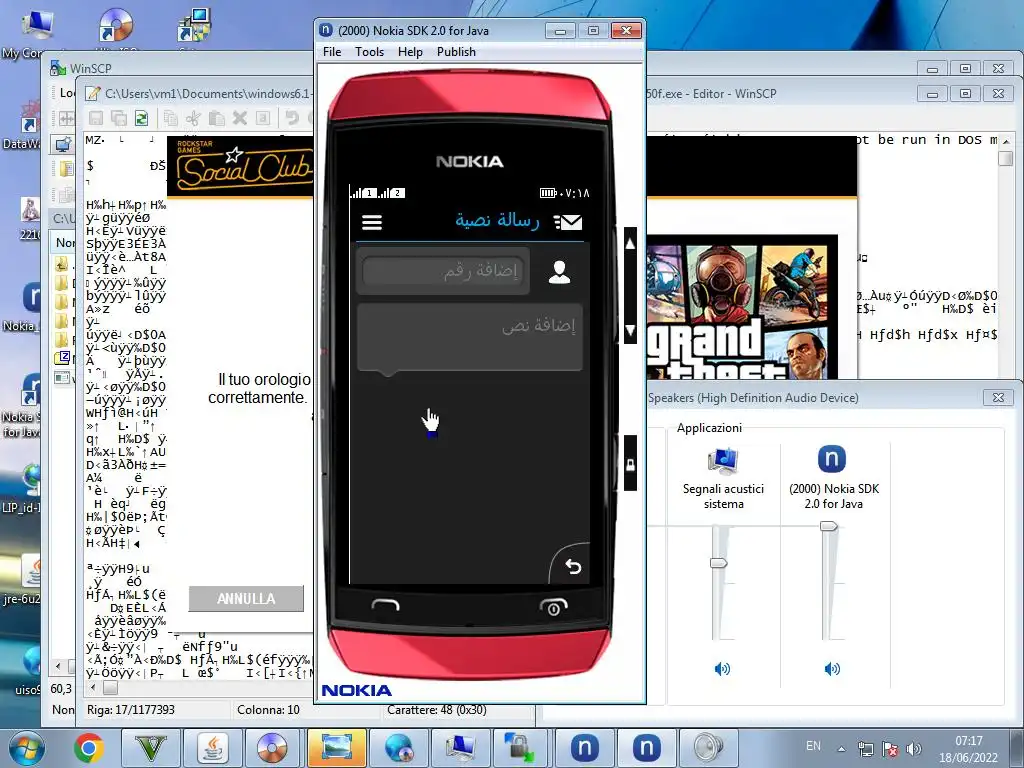Click paste icon in WinSCP editor toolbar

[x=216, y=118]
